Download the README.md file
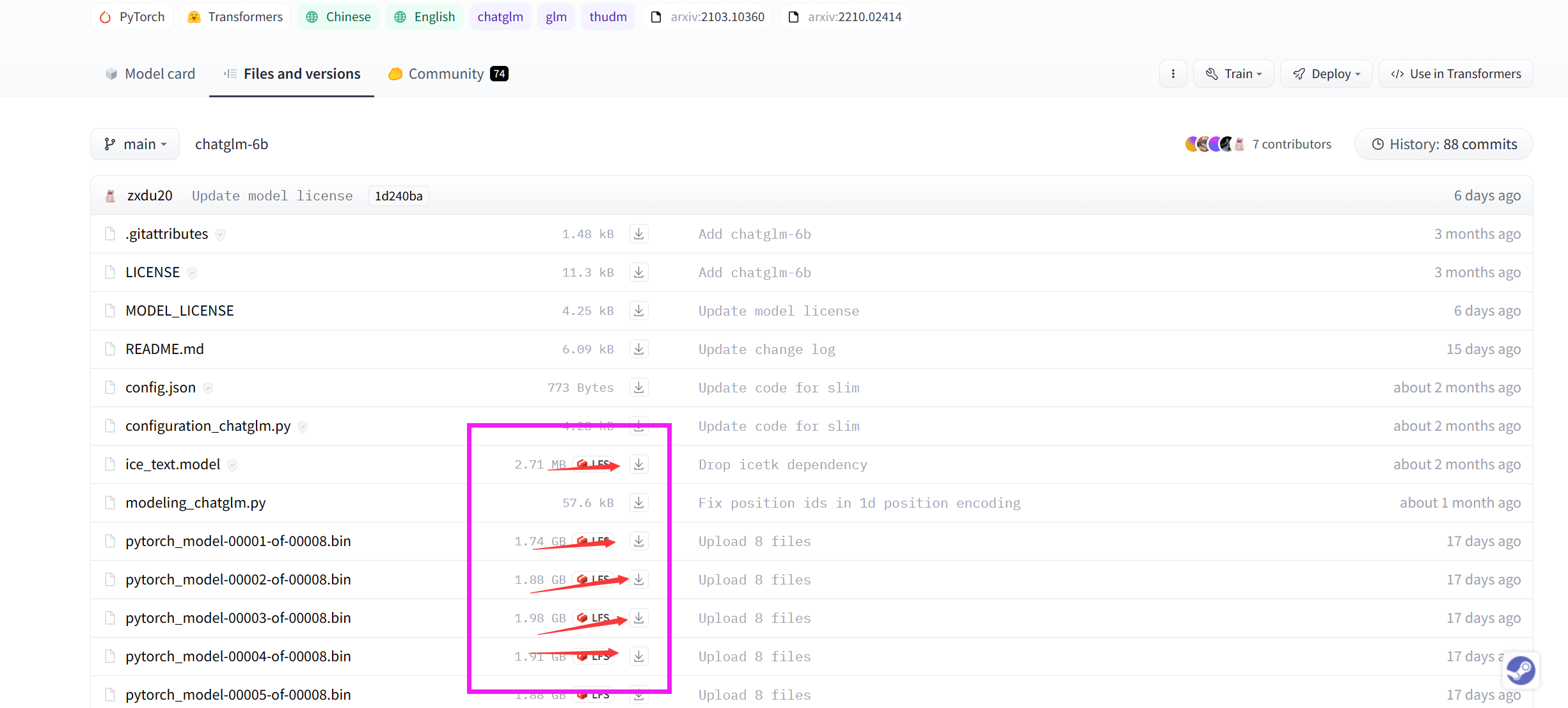Screen dimensions: 1568x708 coord(638,349)
